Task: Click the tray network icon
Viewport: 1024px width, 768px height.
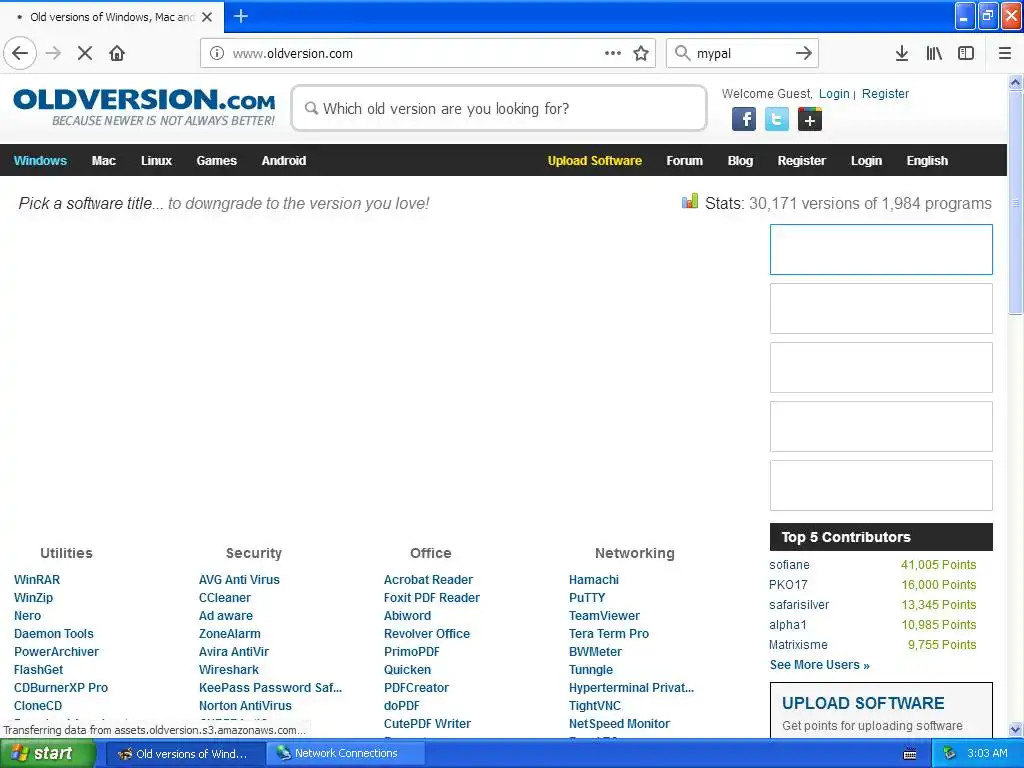Action: click(949, 754)
